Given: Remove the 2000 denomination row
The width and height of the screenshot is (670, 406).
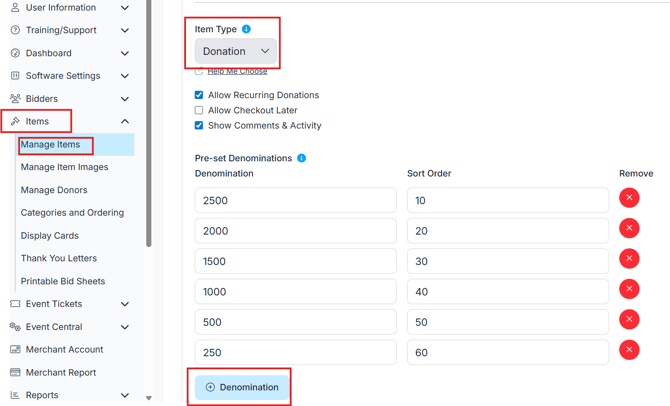Looking at the screenshot, I should 629,228.
